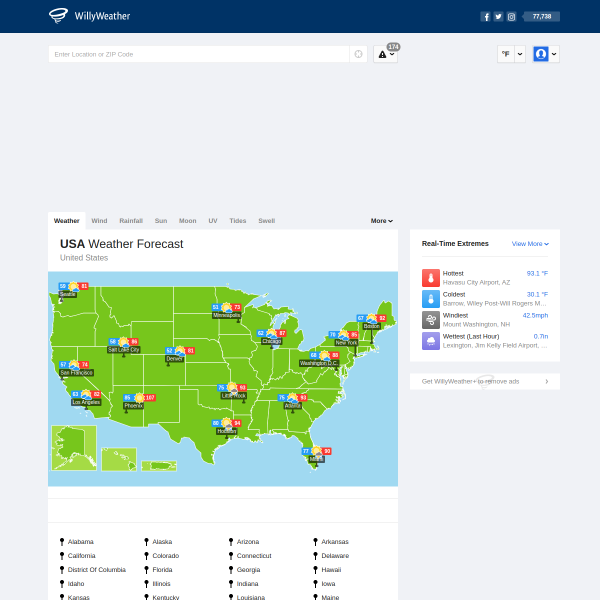Open the weather warnings alert dropdown
This screenshot has width=600, height=600.
pyautogui.click(x=386, y=54)
